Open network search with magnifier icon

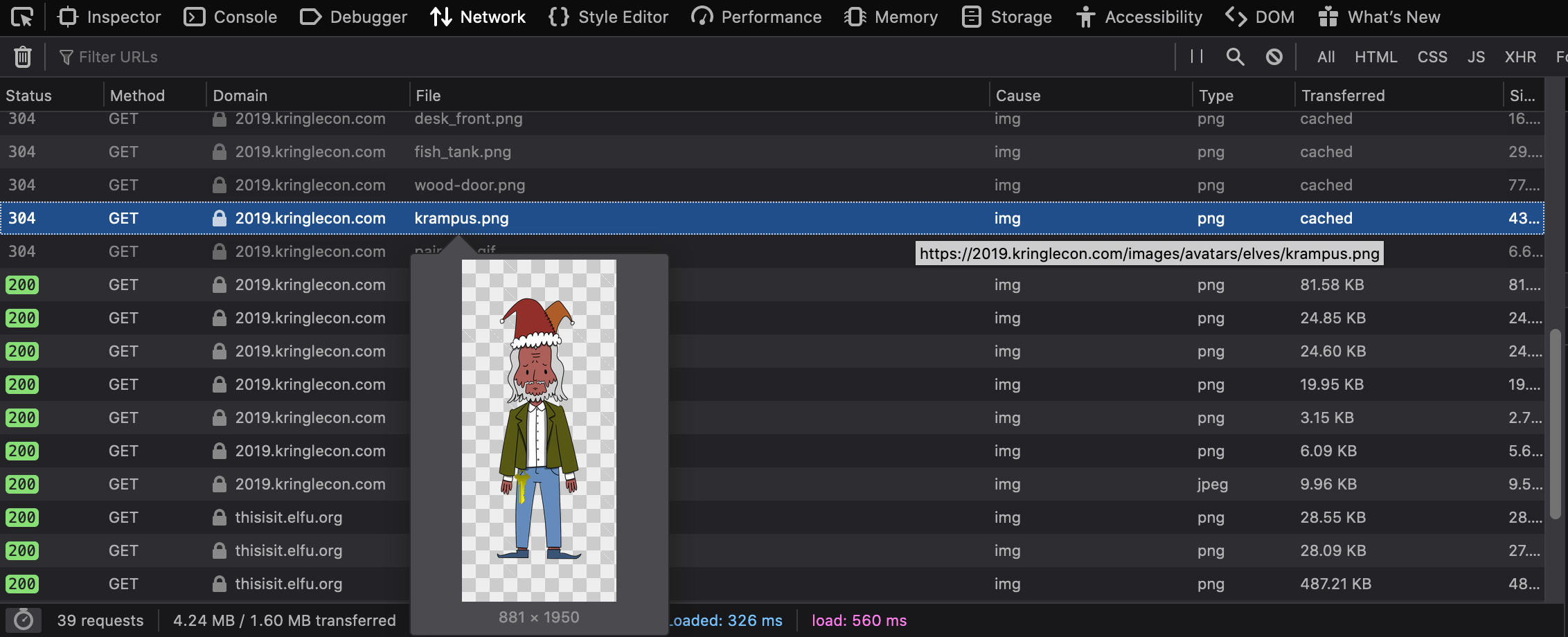tap(1236, 57)
